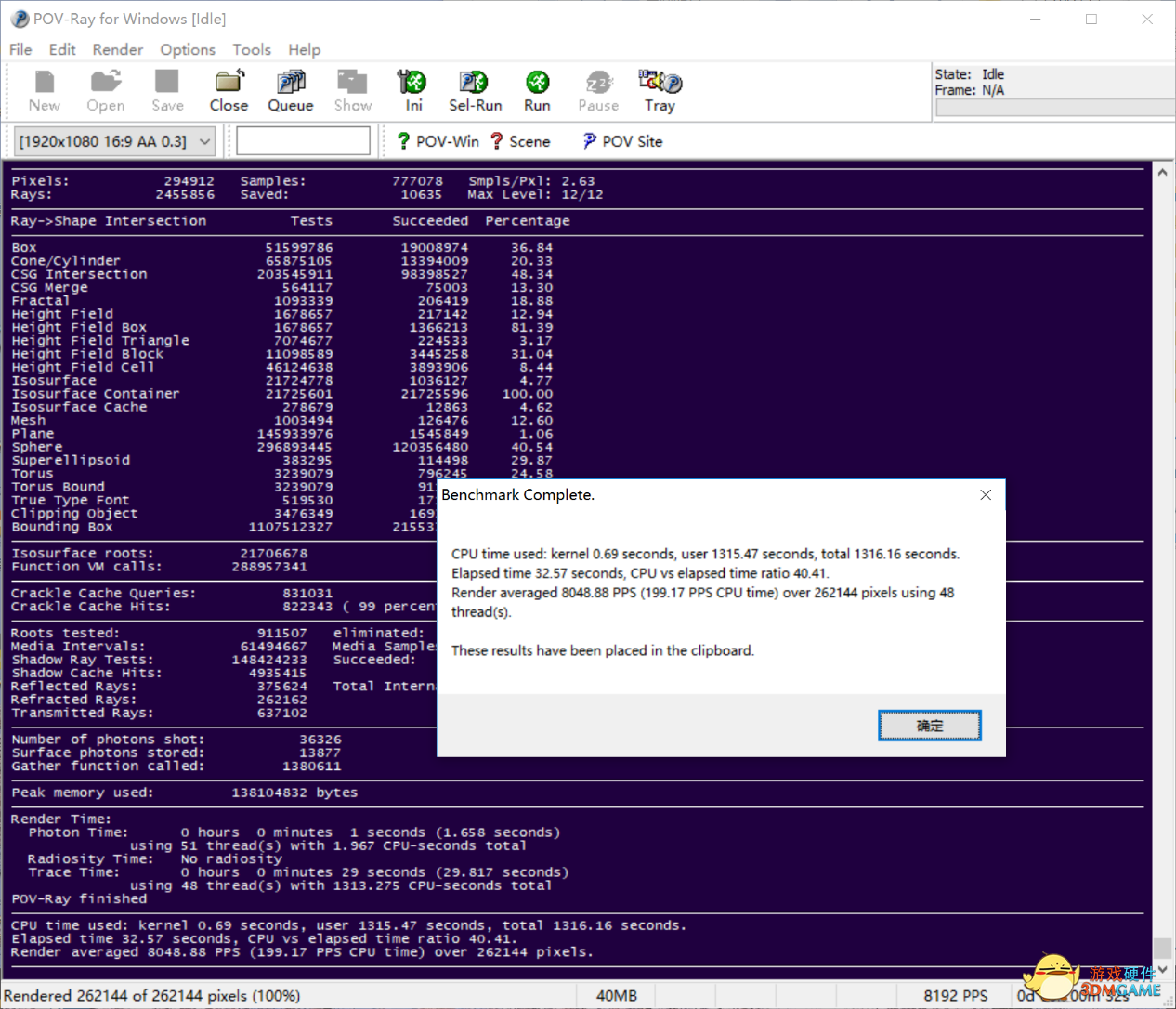The image size is (1176, 1009).
Task: Open the Help menu
Action: tap(304, 49)
